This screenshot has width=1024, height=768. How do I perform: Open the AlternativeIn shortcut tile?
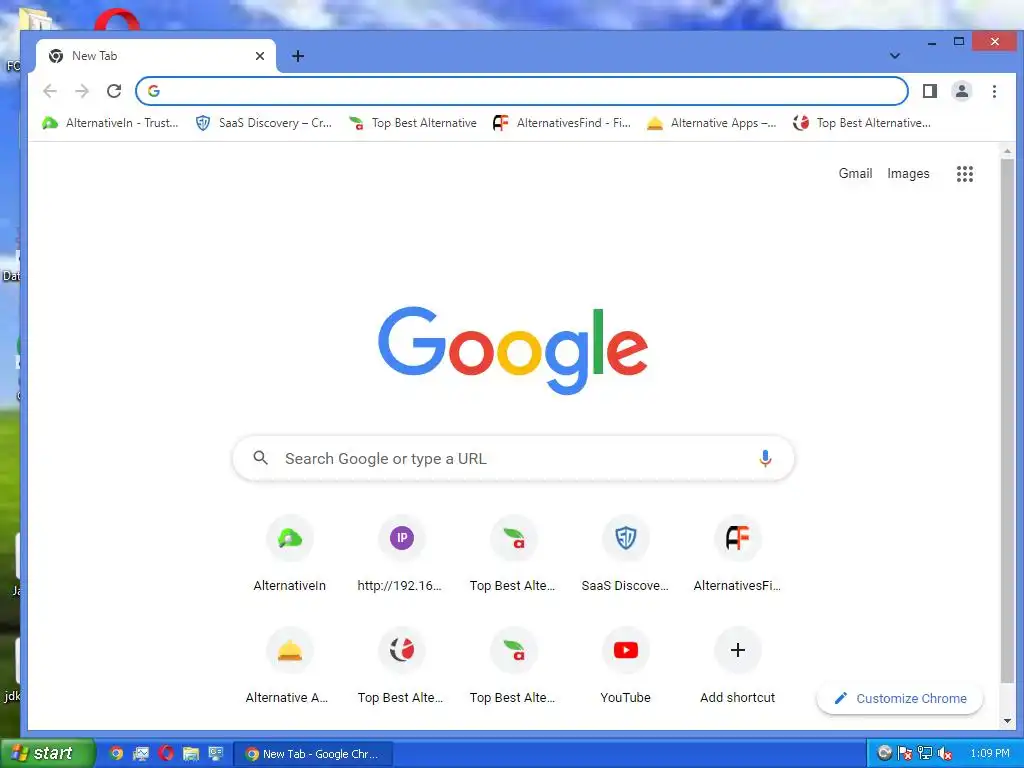click(x=289, y=554)
